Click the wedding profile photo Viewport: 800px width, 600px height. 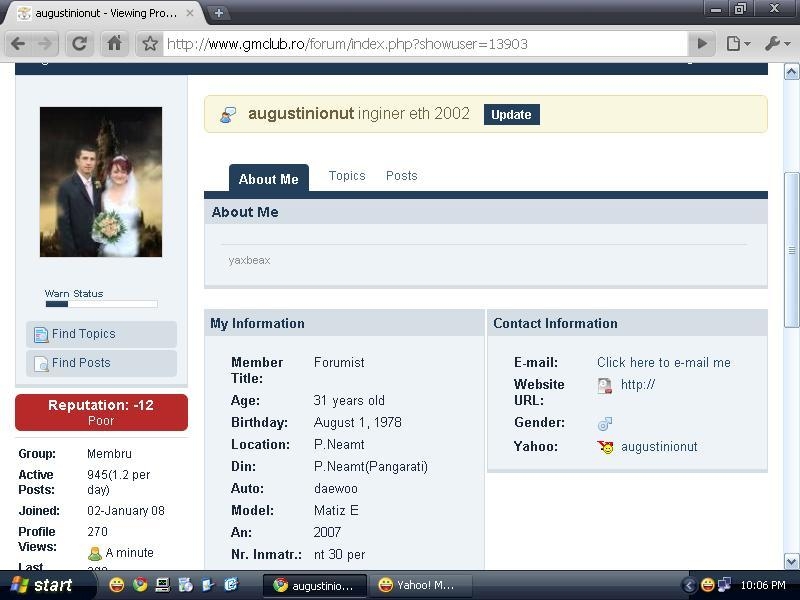101,182
